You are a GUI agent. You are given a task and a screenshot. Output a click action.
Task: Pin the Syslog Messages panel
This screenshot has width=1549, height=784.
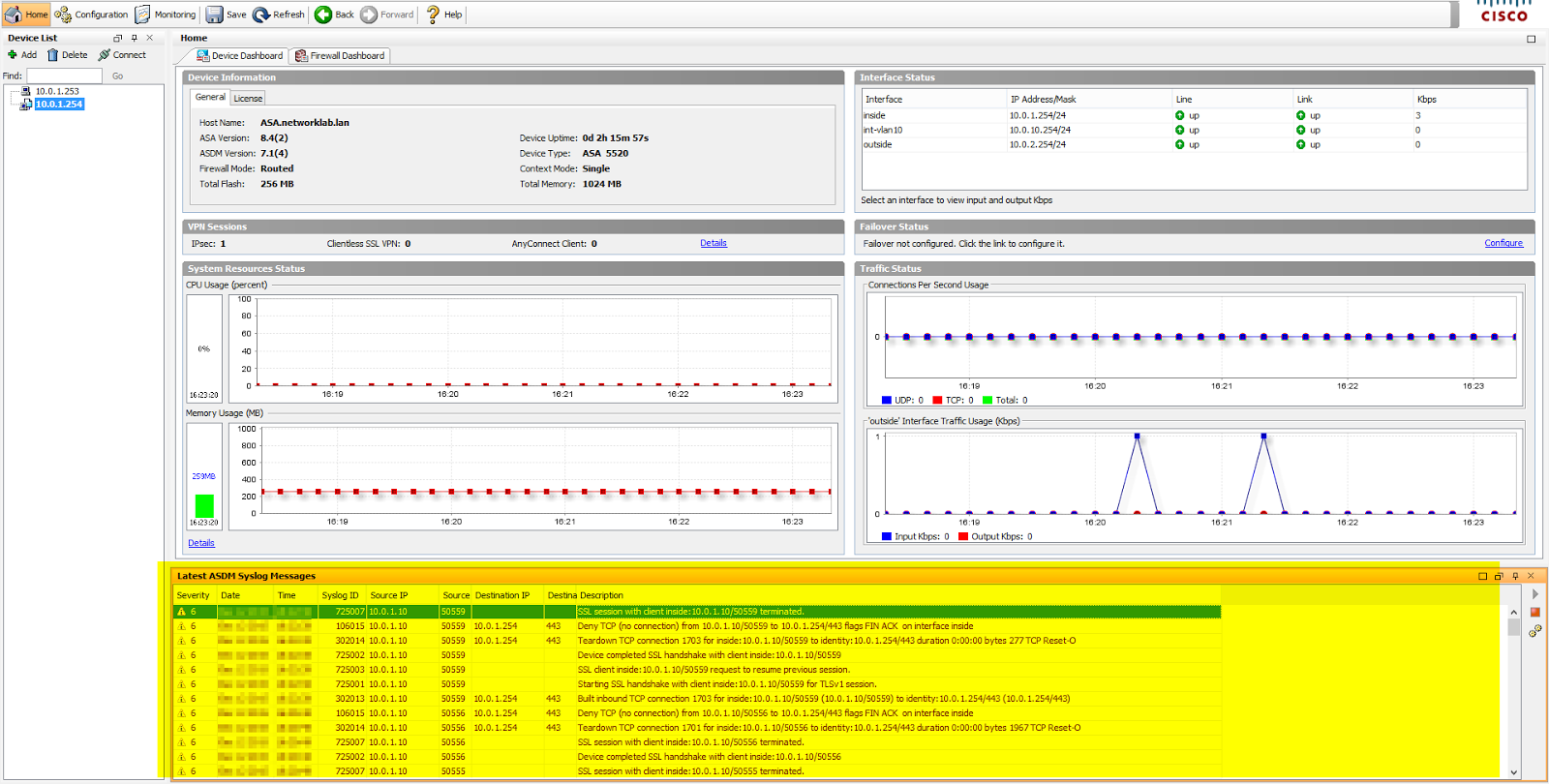(1515, 577)
